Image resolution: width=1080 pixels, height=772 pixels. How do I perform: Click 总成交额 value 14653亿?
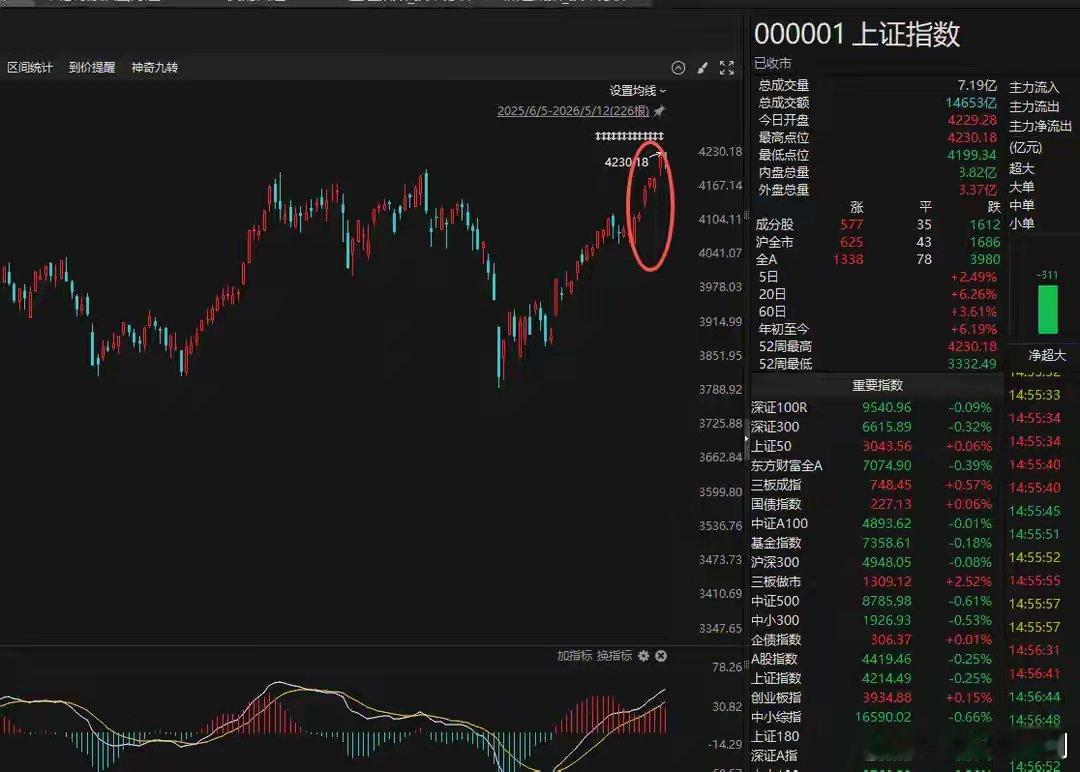[x=971, y=103]
